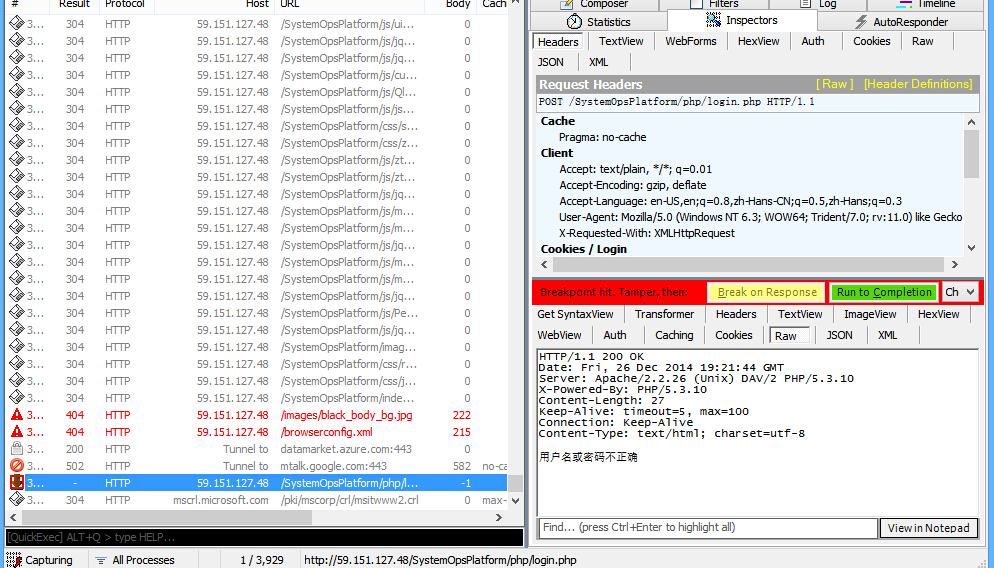Select request TextView tab

pyautogui.click(x=621, y=41)
